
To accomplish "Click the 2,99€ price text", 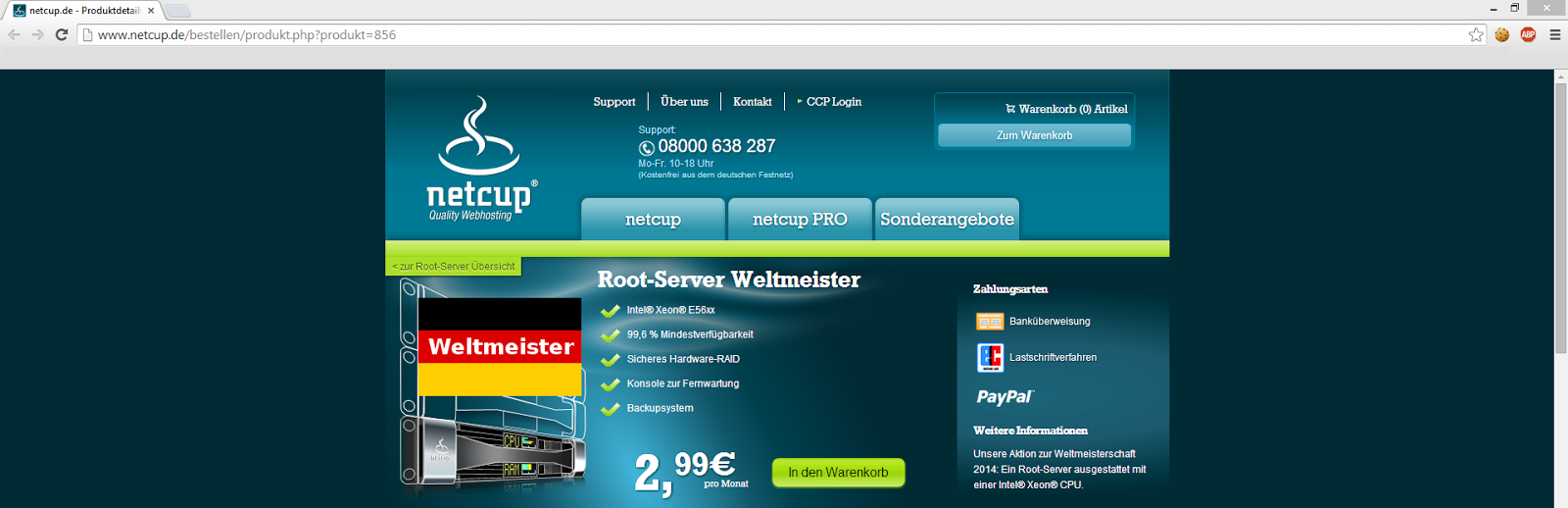I will [686, 472].
